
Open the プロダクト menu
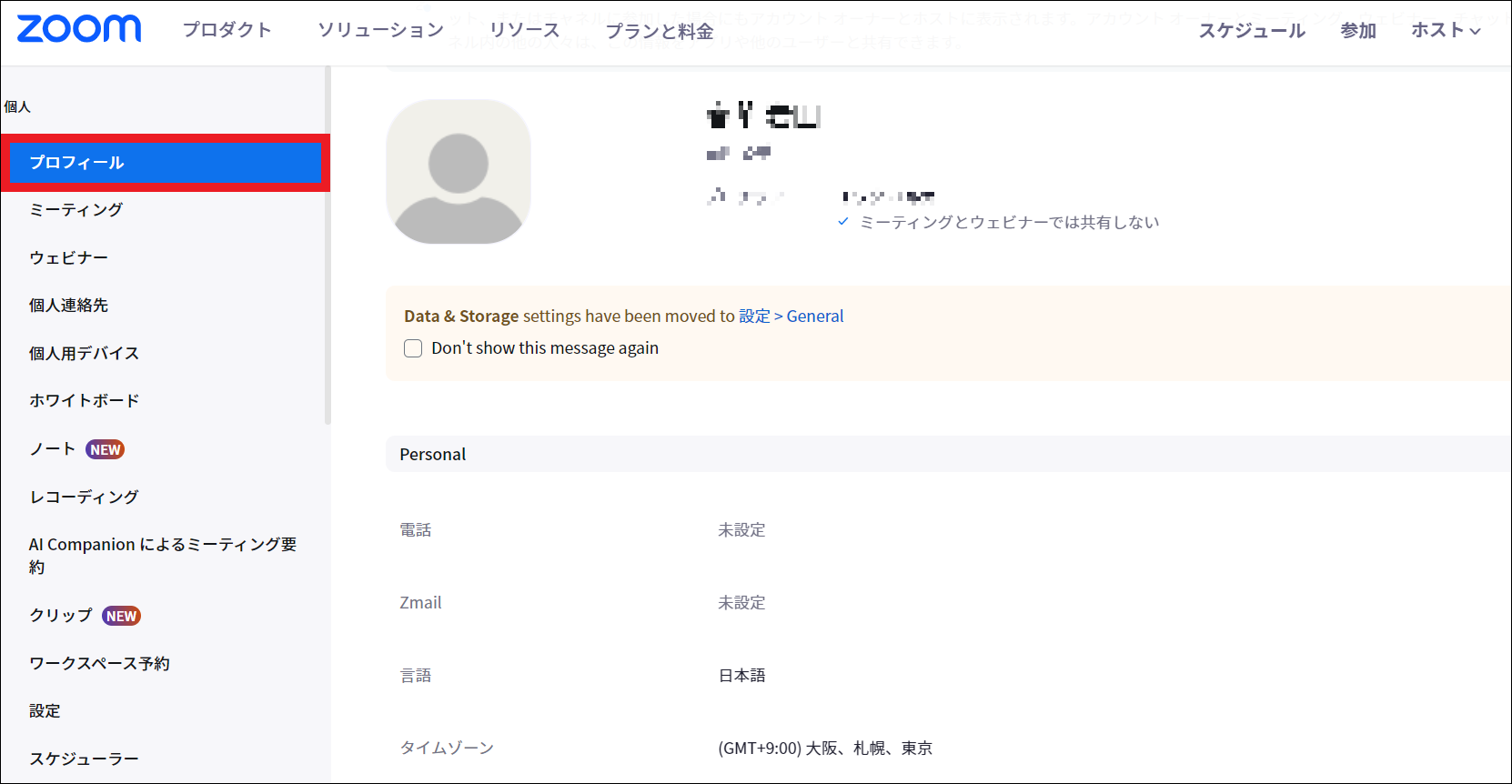[x=227, y=30]
